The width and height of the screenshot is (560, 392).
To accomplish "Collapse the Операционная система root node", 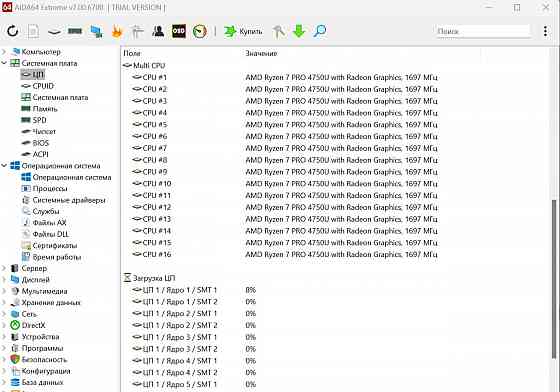I will [4, 166].
